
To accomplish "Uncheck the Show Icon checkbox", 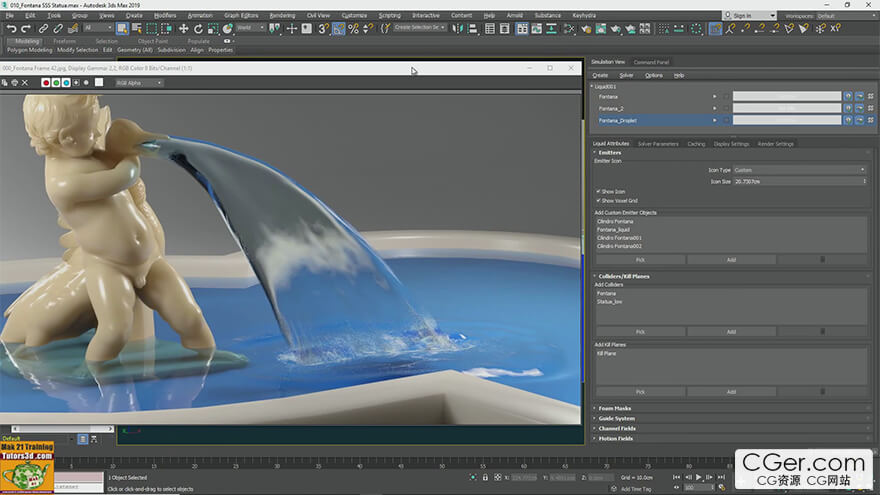I will (598, 191).
